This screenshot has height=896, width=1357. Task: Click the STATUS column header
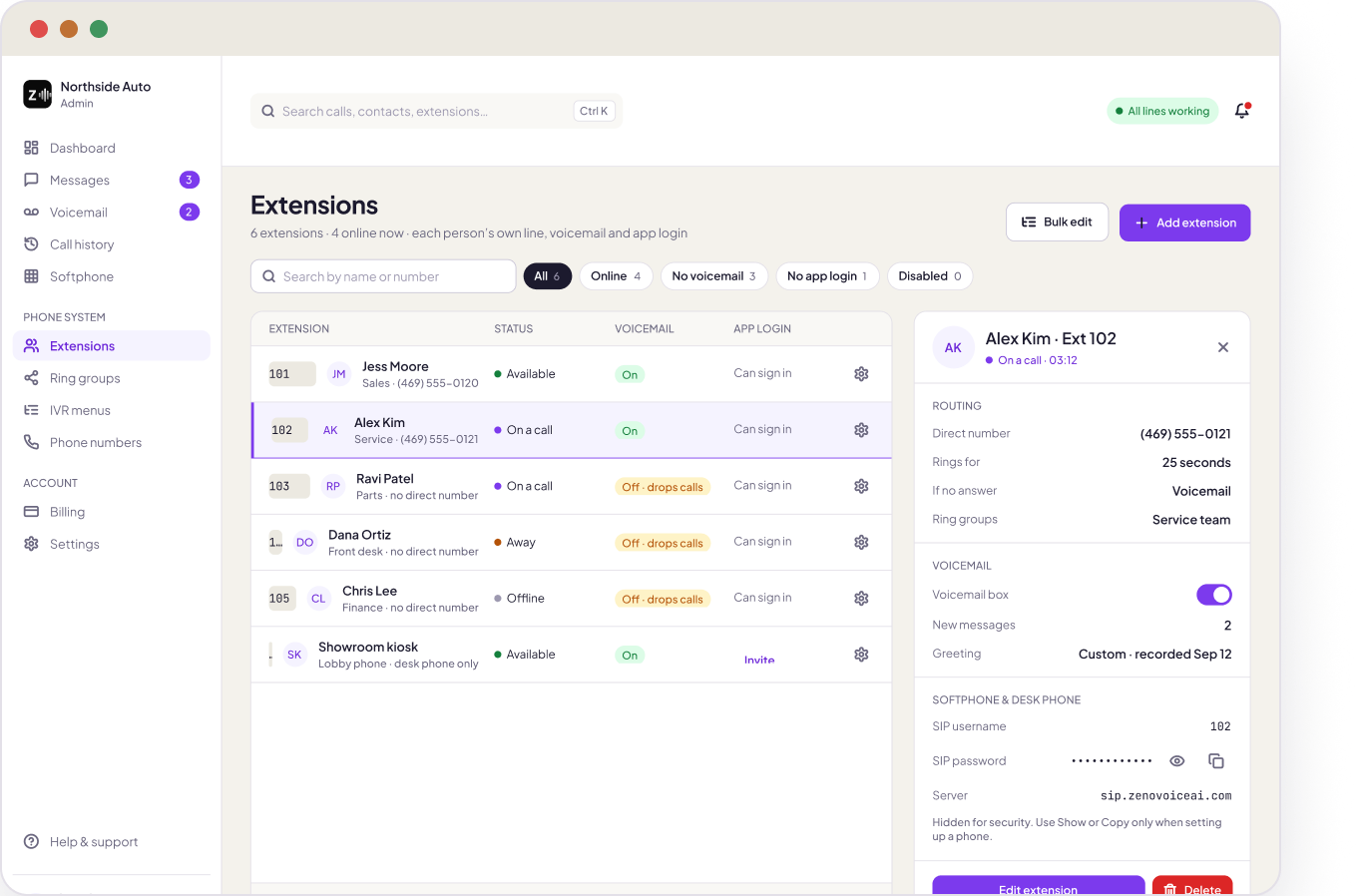514,328
